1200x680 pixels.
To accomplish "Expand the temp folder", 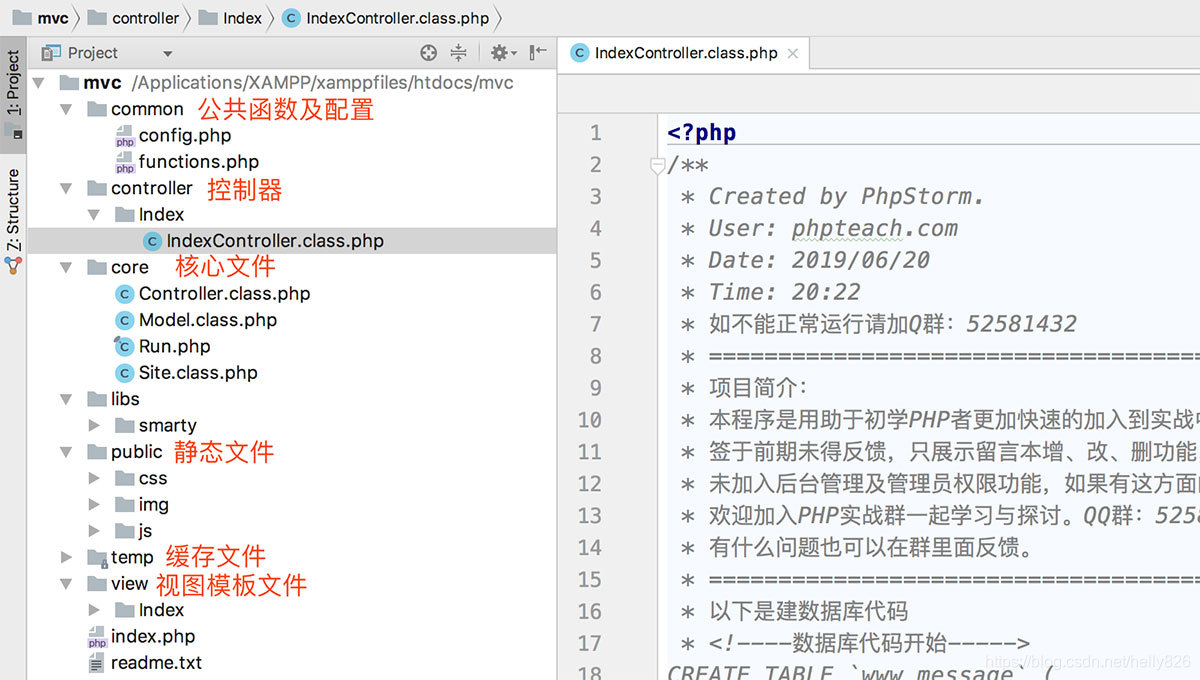I will point(66,557).
